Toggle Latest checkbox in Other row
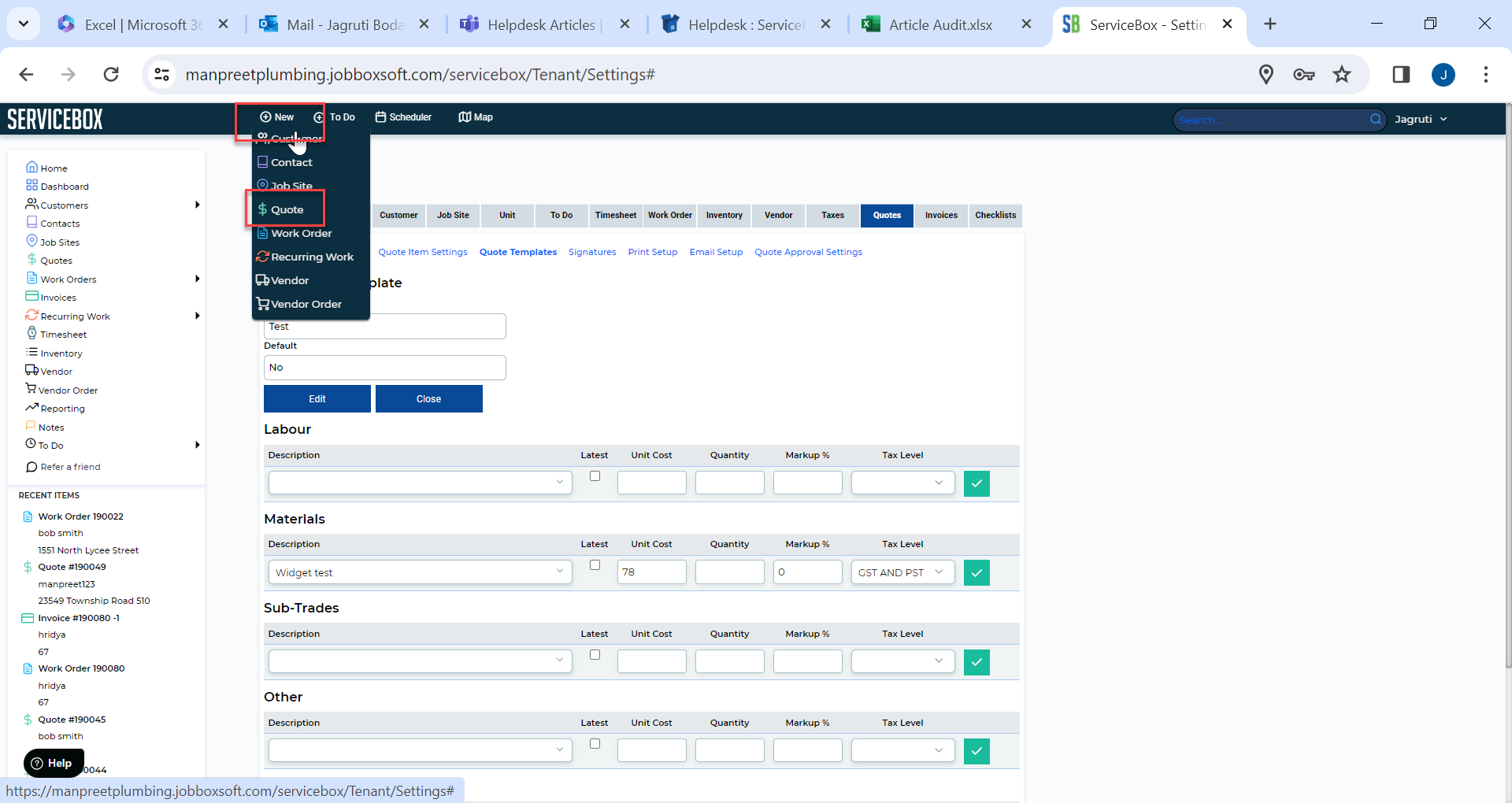 (x=595, y=744)
